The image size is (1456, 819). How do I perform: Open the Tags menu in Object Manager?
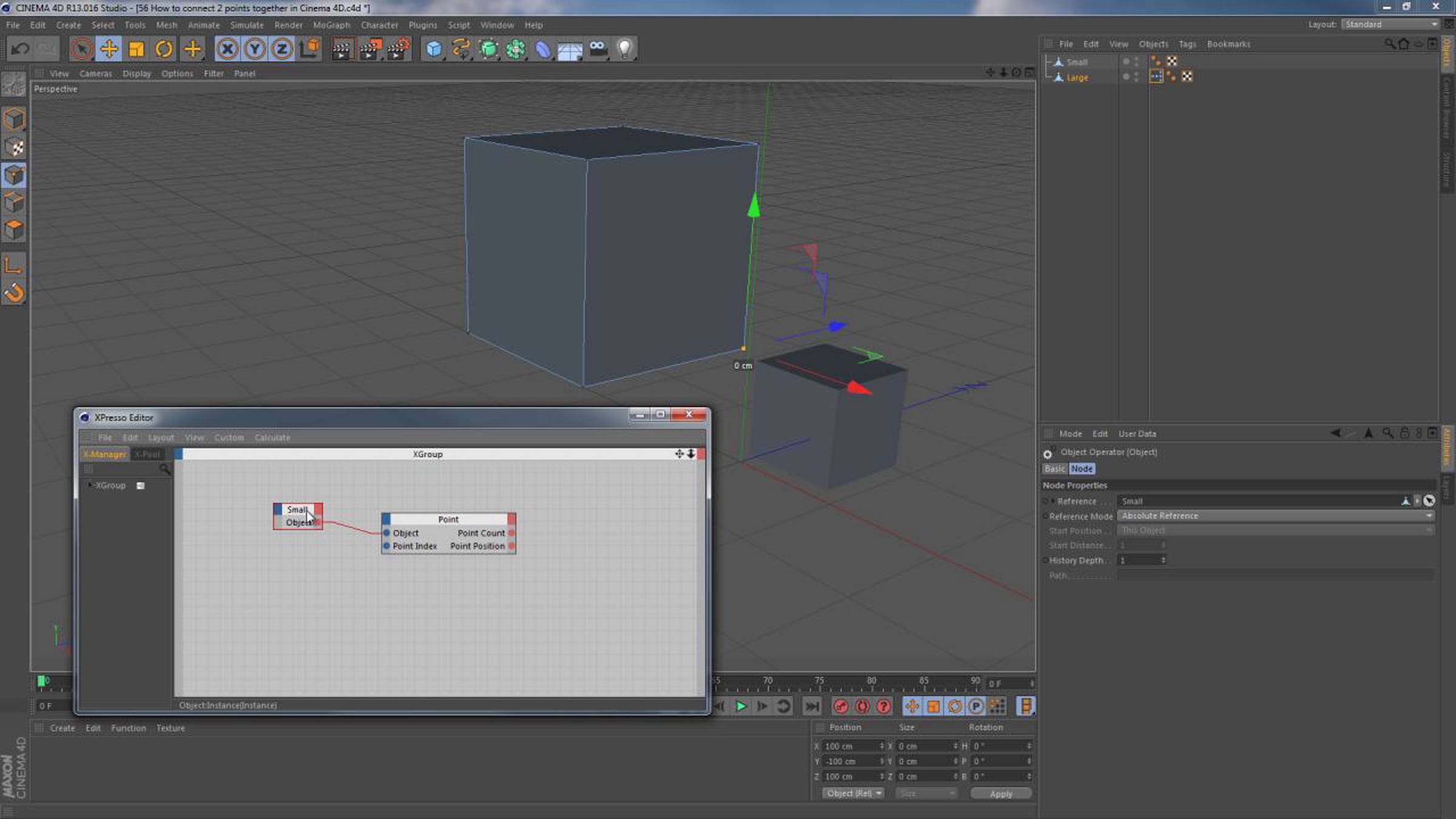click(1187, 44)
